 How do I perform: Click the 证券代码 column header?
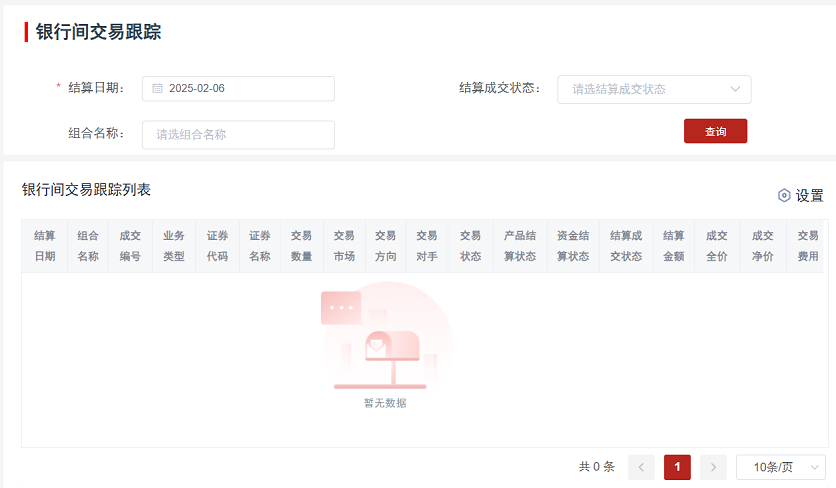click(x=217, y=246)
